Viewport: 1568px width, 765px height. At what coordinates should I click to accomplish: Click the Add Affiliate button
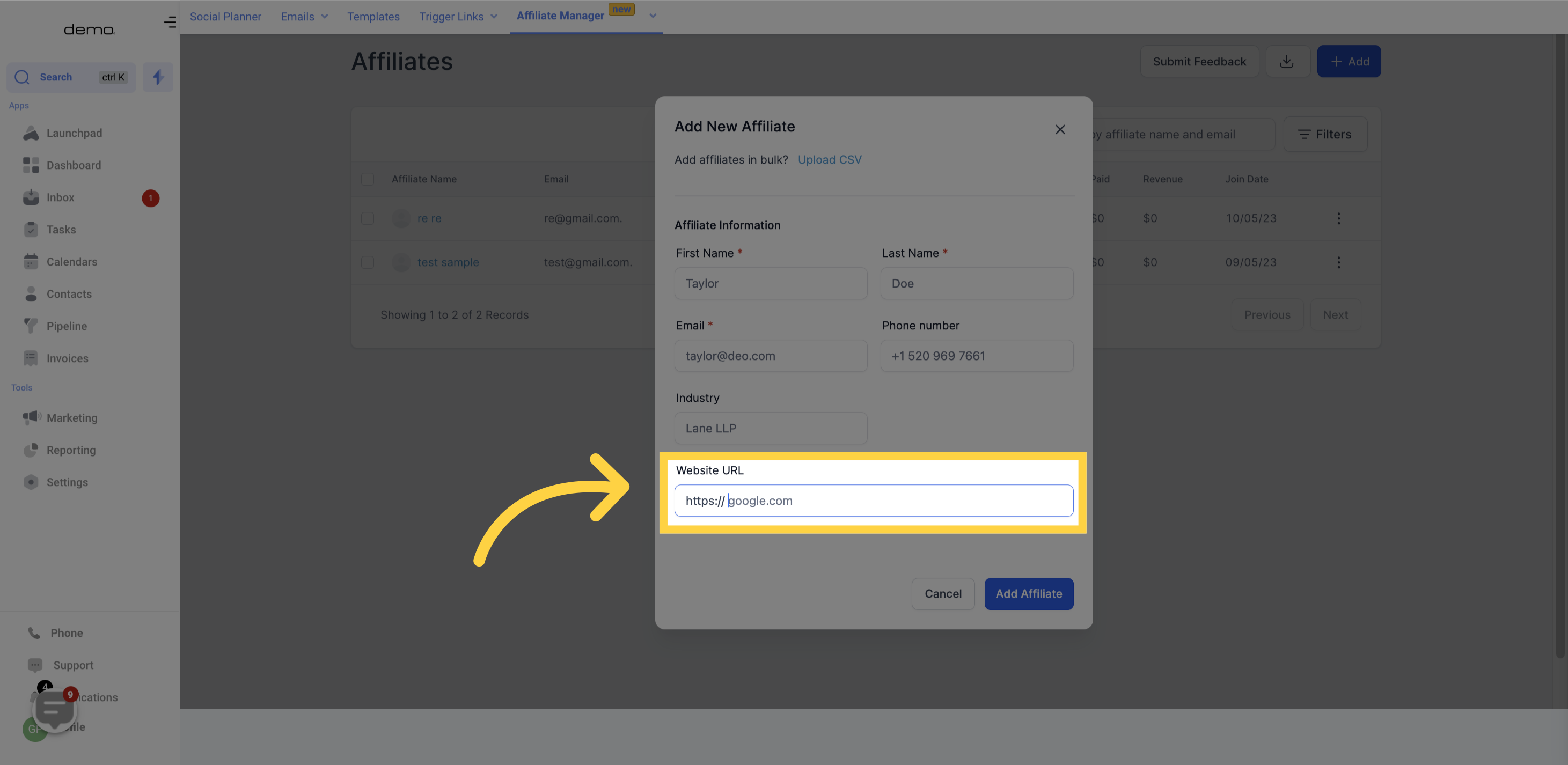pos(1029,594)
